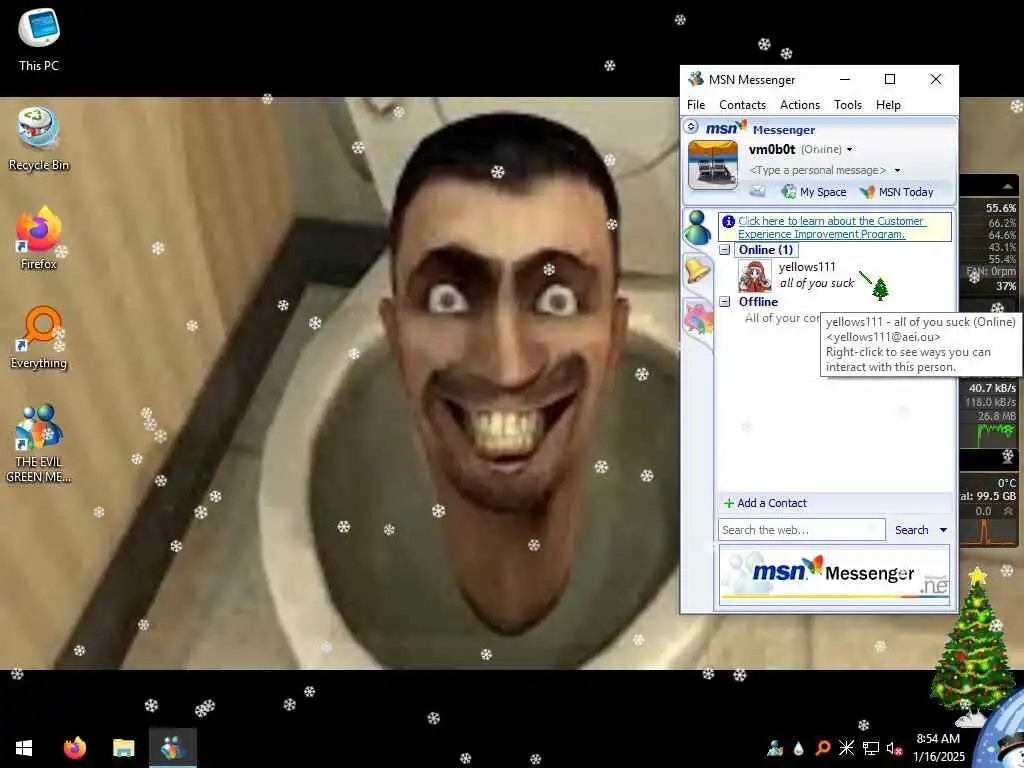Click the vm0b0t display name
The width and height of the screenshot is (1024, 768).
pos(772,150)
